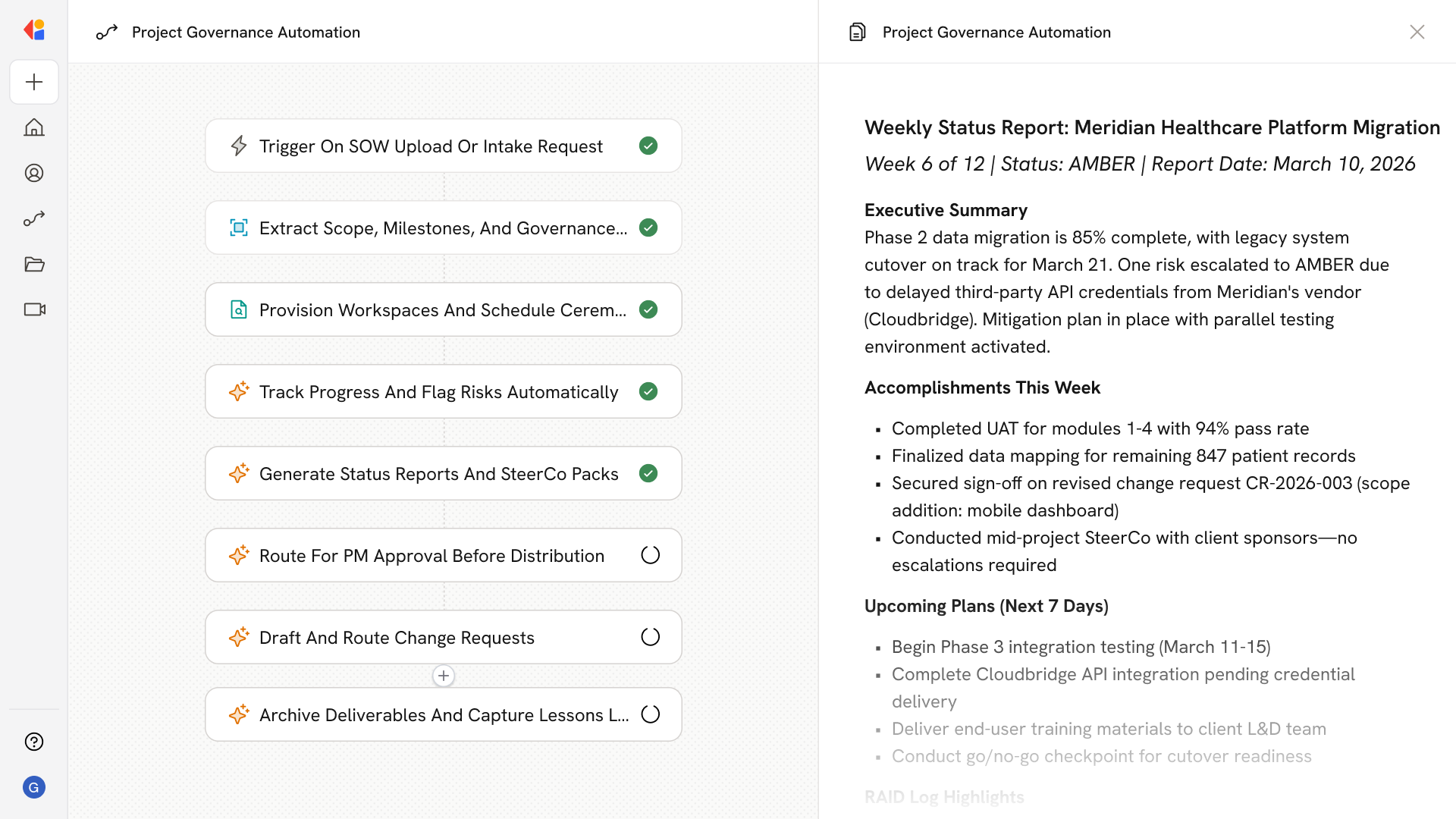Select Archive Deliverables And Capture Lessons step
Viewport: 1456px width, 819px height.
[443, 714]
